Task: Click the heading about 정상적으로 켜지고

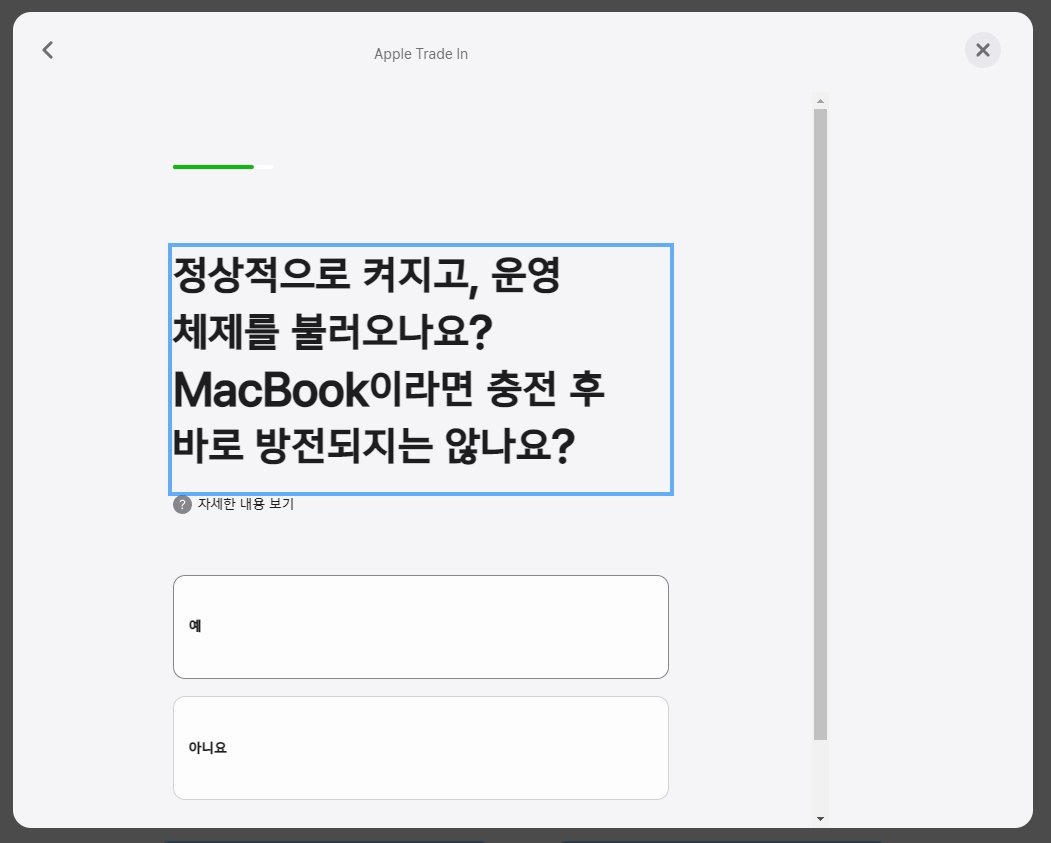Action: [x=421, y=369]
